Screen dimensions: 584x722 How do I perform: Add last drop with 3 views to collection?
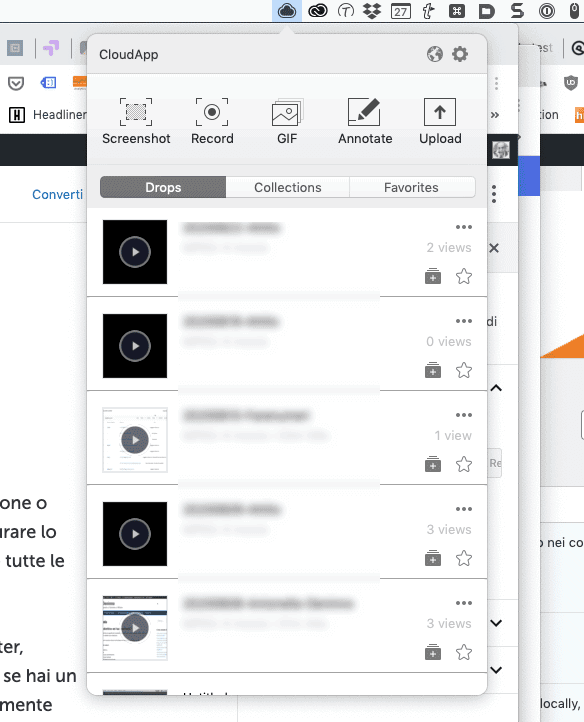coord(433,652)
